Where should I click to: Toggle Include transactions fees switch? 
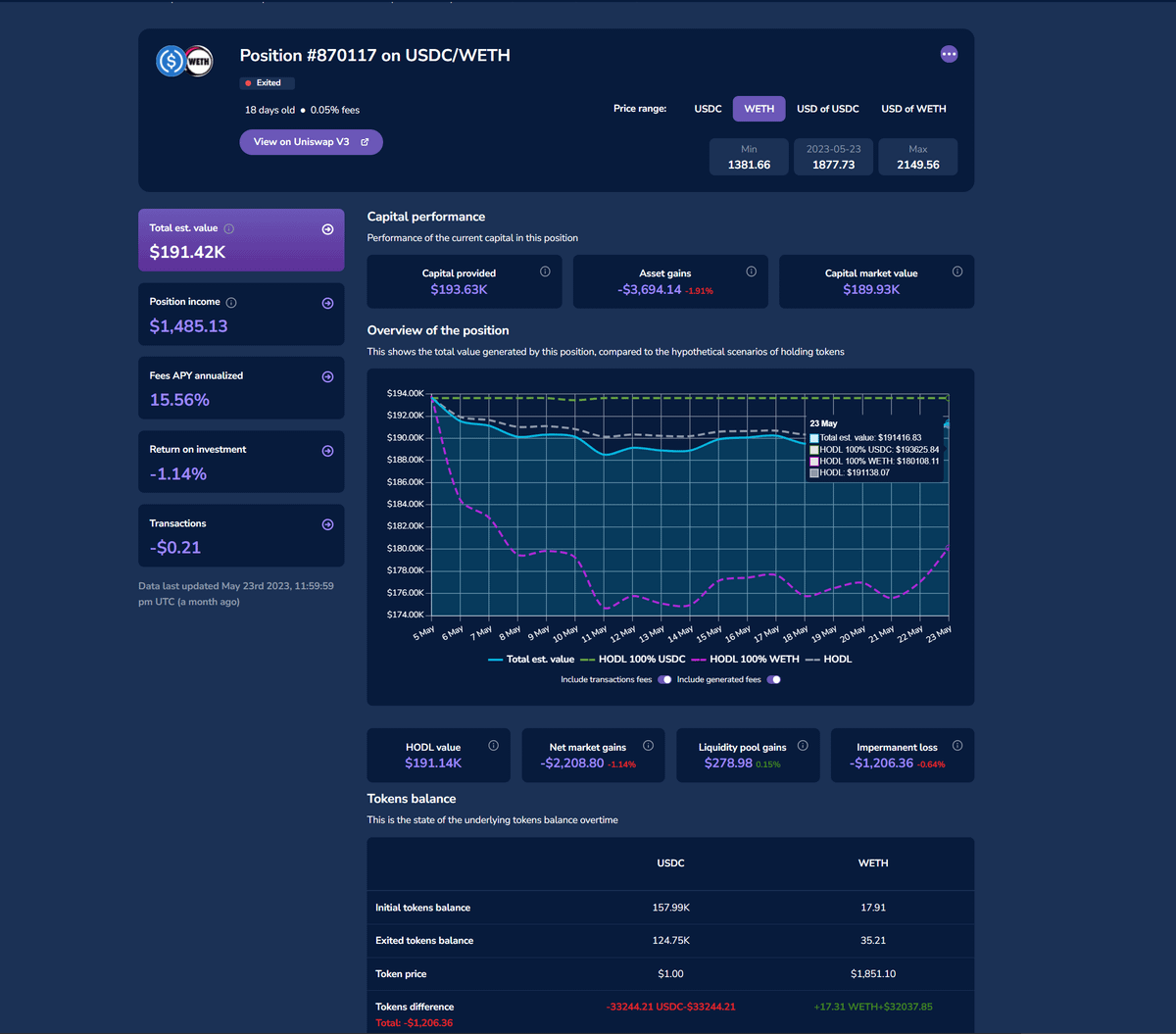pos(664,679)
